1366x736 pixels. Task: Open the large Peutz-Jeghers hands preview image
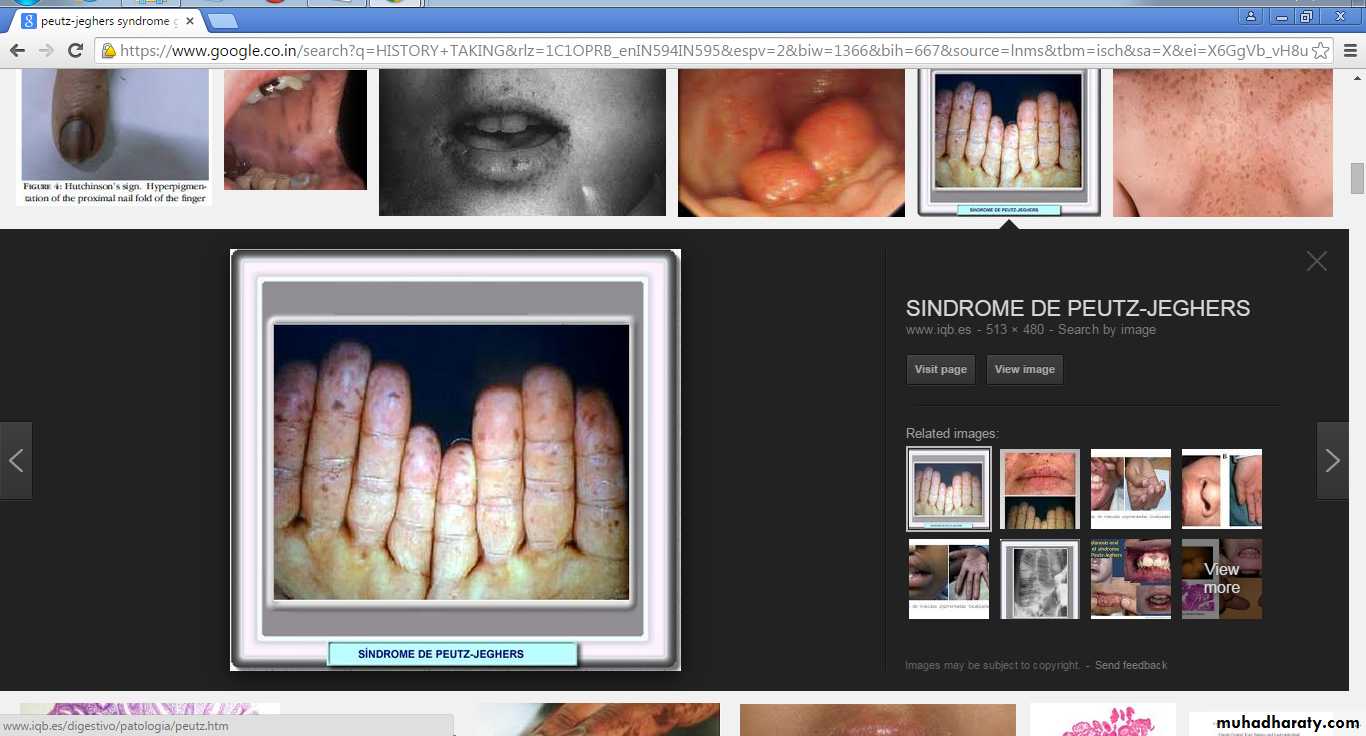point(455,460)
